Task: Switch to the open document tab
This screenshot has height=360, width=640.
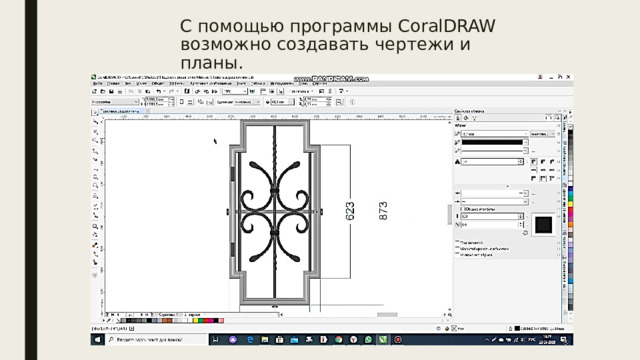Action: click(121, 111)
